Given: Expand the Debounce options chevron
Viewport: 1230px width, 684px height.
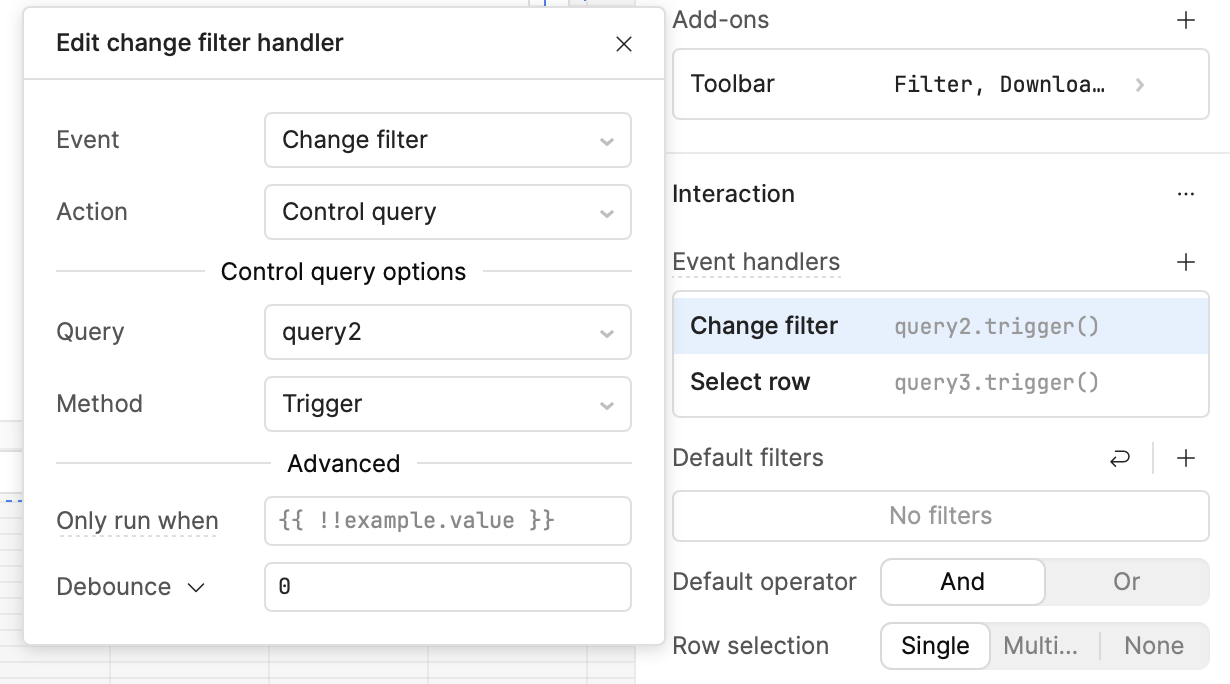Looking at the screenshot, I should click(196, 587).
